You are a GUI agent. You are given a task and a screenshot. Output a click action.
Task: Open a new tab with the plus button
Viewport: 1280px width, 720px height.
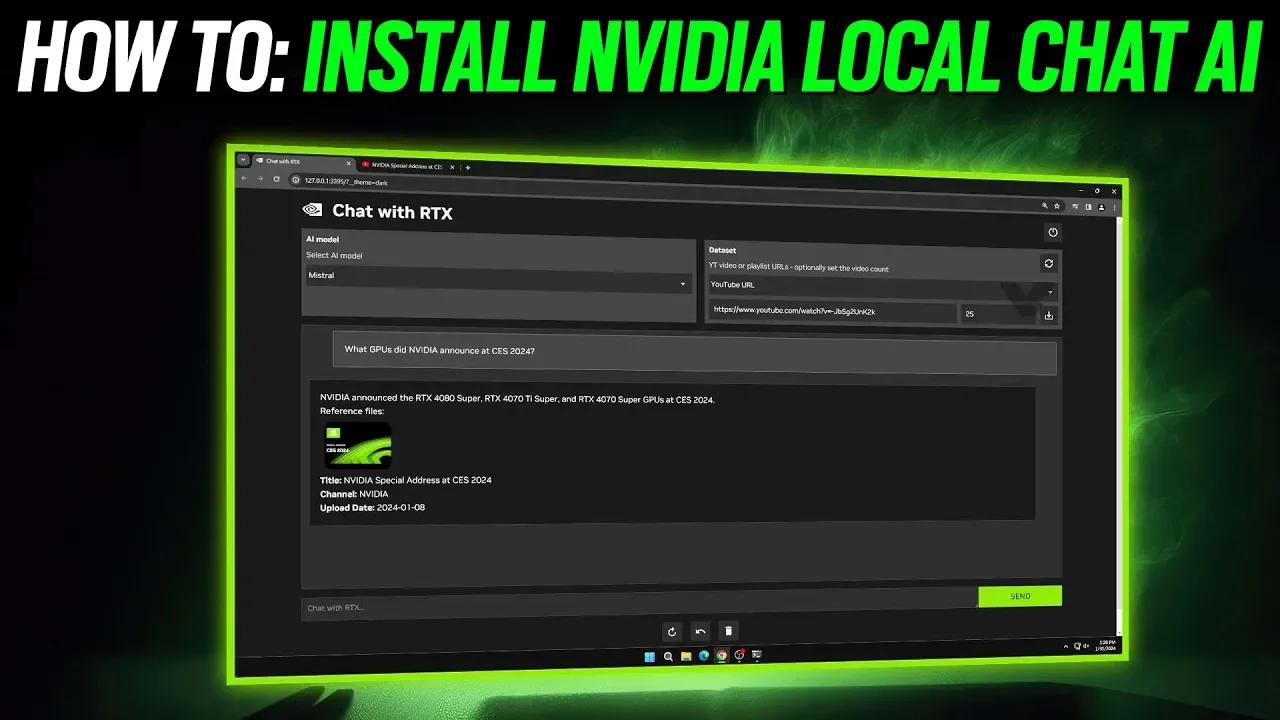click(467, 166)
